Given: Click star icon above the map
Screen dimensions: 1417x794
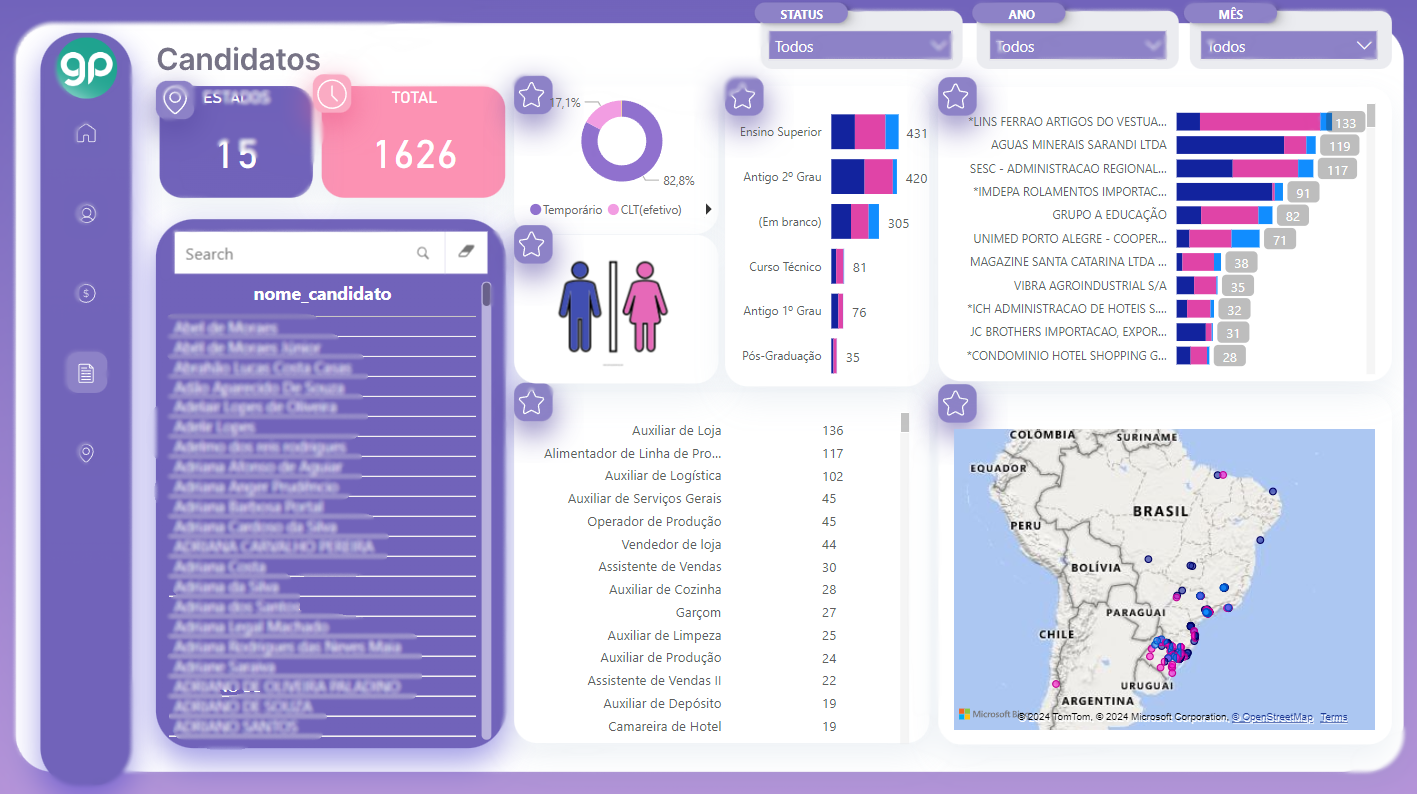Looking at the screenshot, I should coord(956,404).
